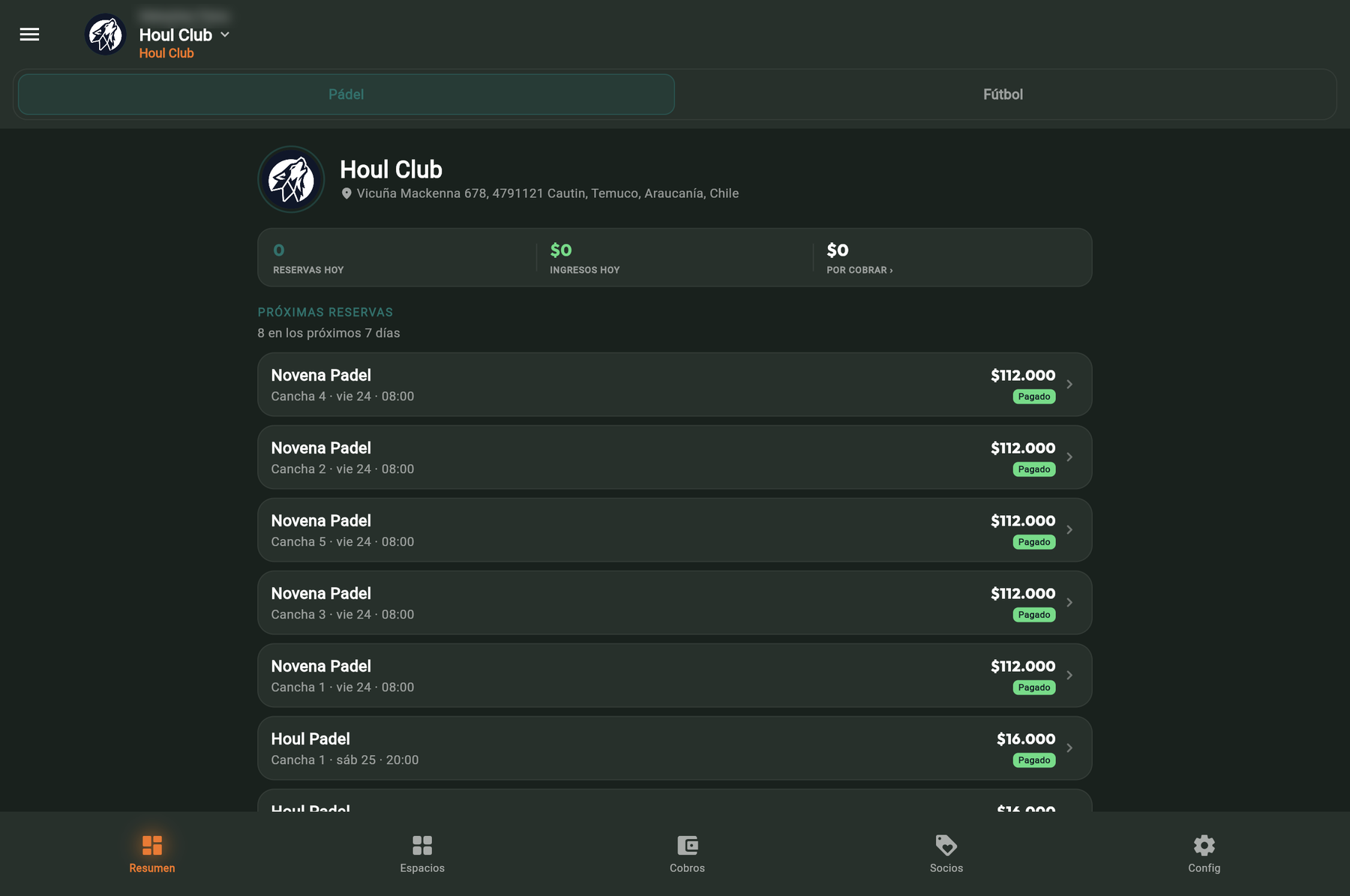Click Pagado badge on Cancha 3 row
Image resolution: width=1350 pixels, height=896 pixels.
[x=1034, y=615]
